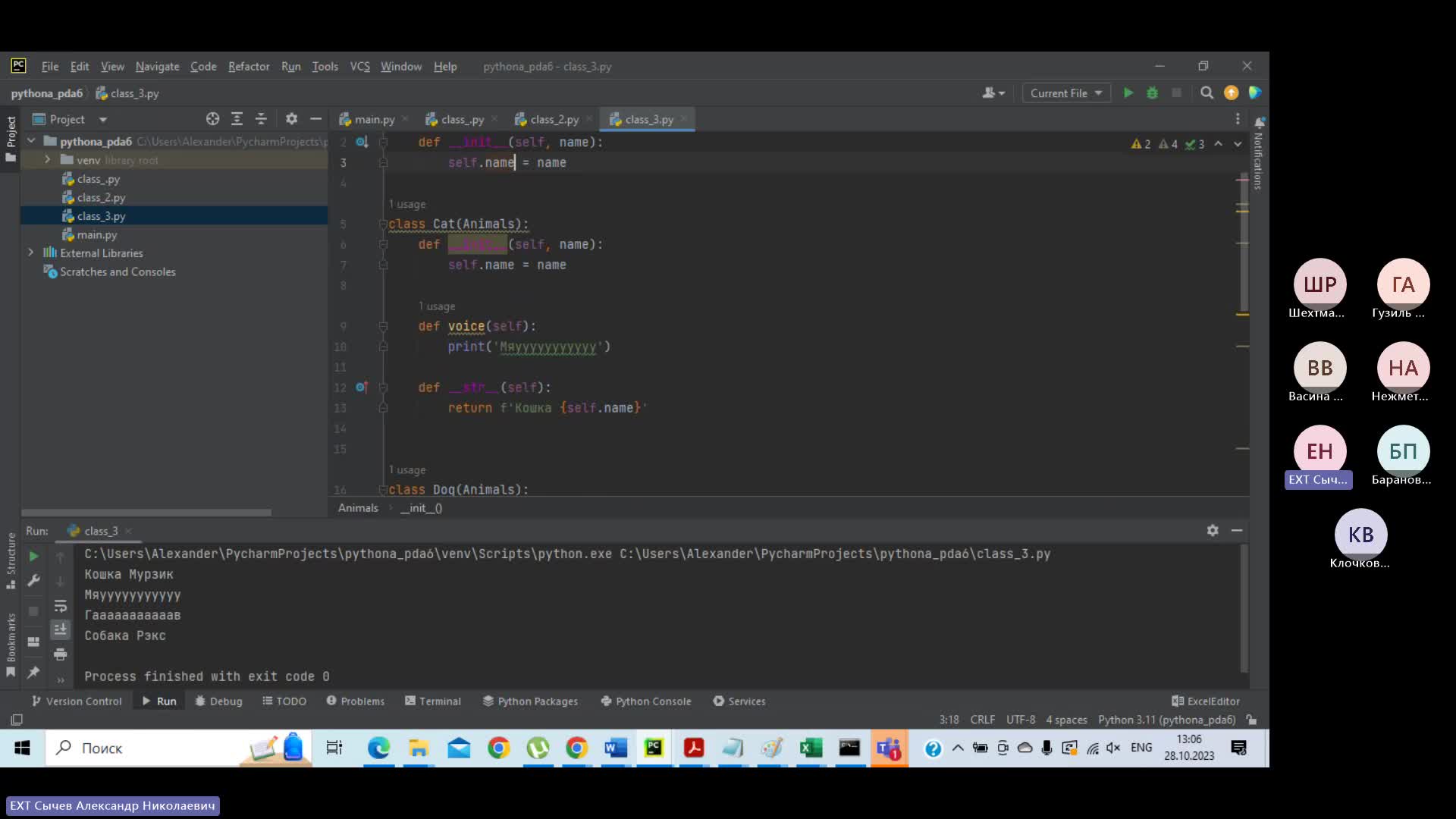The image size is (1456, 819).
Task: Toggle system volume mute icon
Action: point(1112,748)
